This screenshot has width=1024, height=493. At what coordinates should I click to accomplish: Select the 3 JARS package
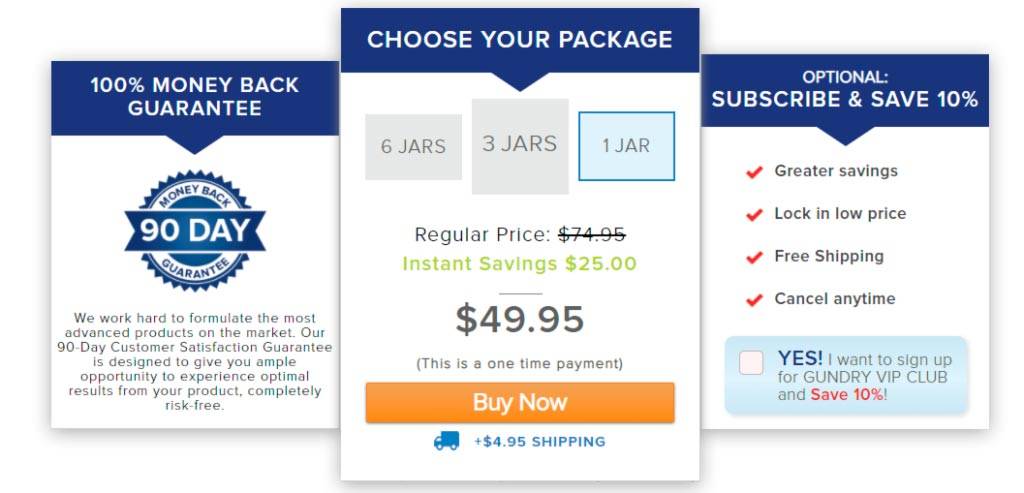click(520, 145)
